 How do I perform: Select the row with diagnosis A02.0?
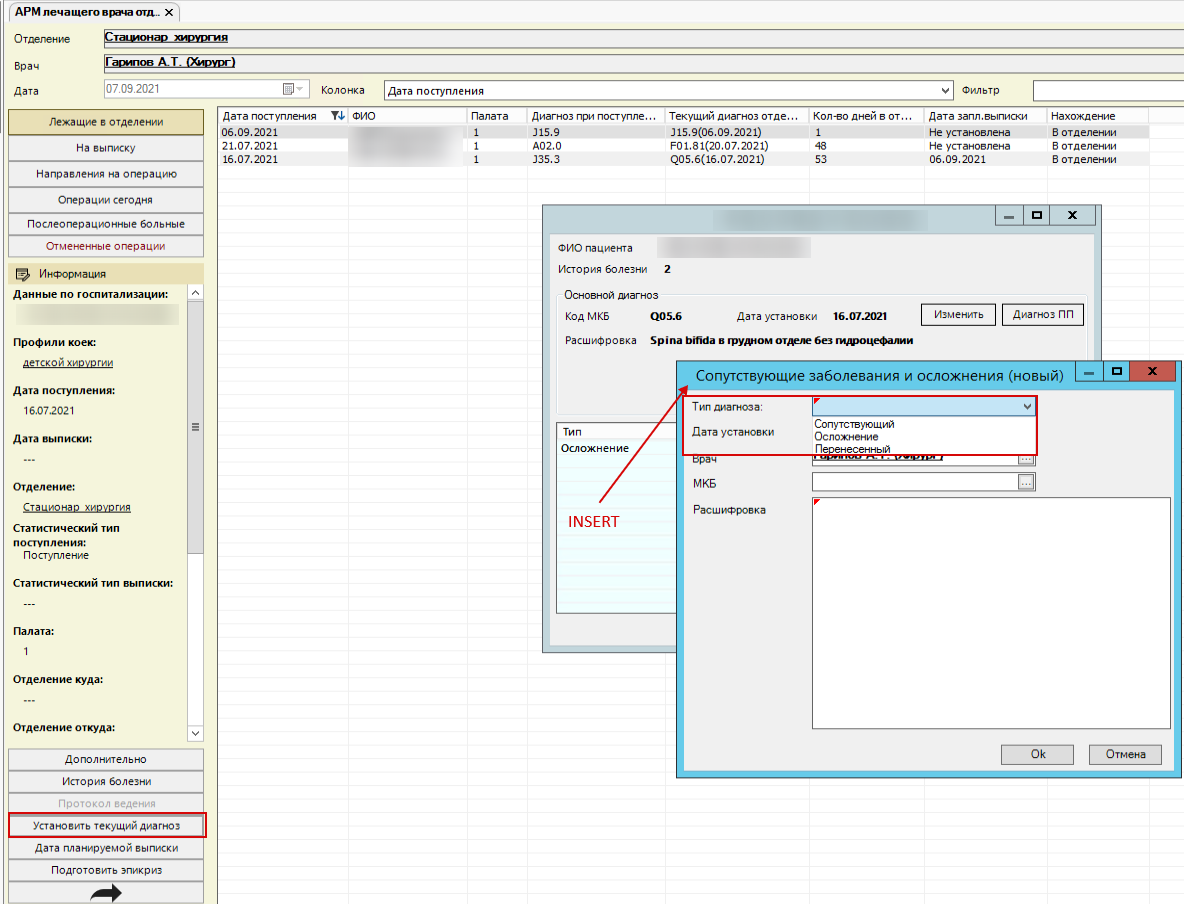coord(683,146)
